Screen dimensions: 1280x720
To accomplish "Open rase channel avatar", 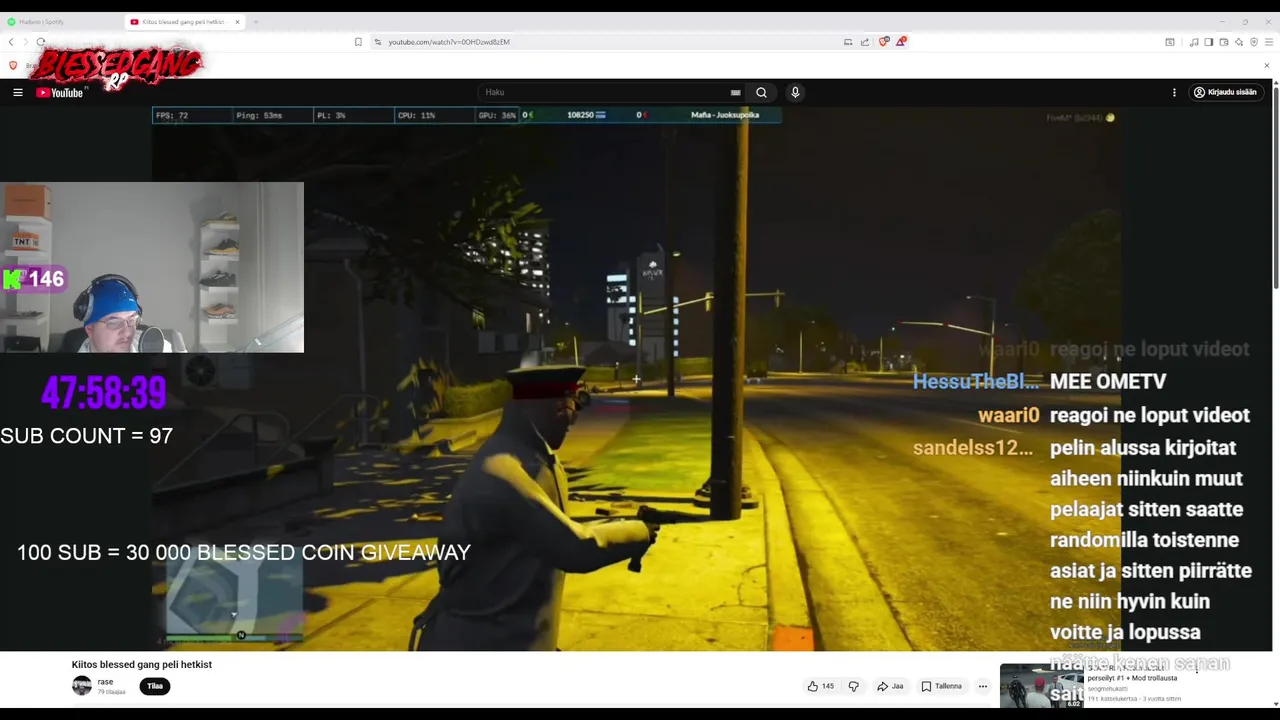I will coord(82,686).
